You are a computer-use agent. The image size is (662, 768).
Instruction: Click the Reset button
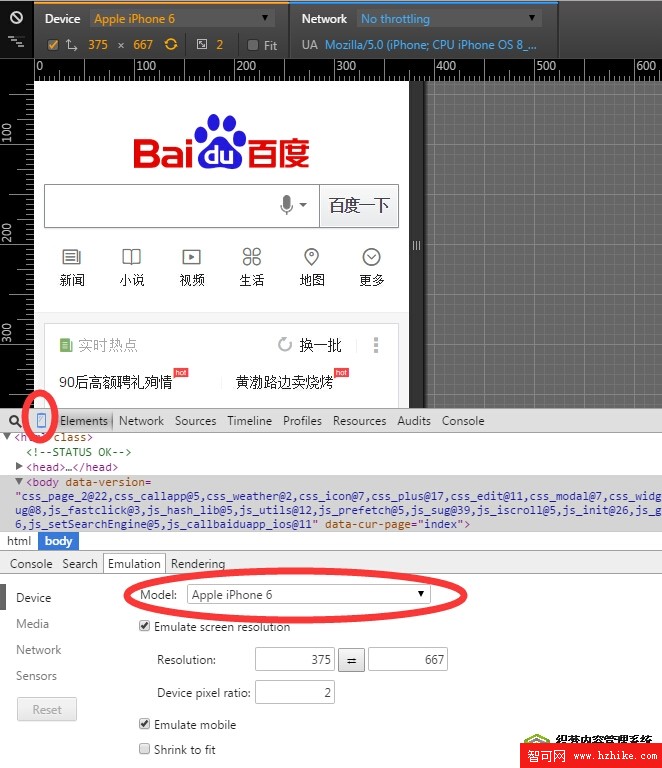(x=47, y=709)
